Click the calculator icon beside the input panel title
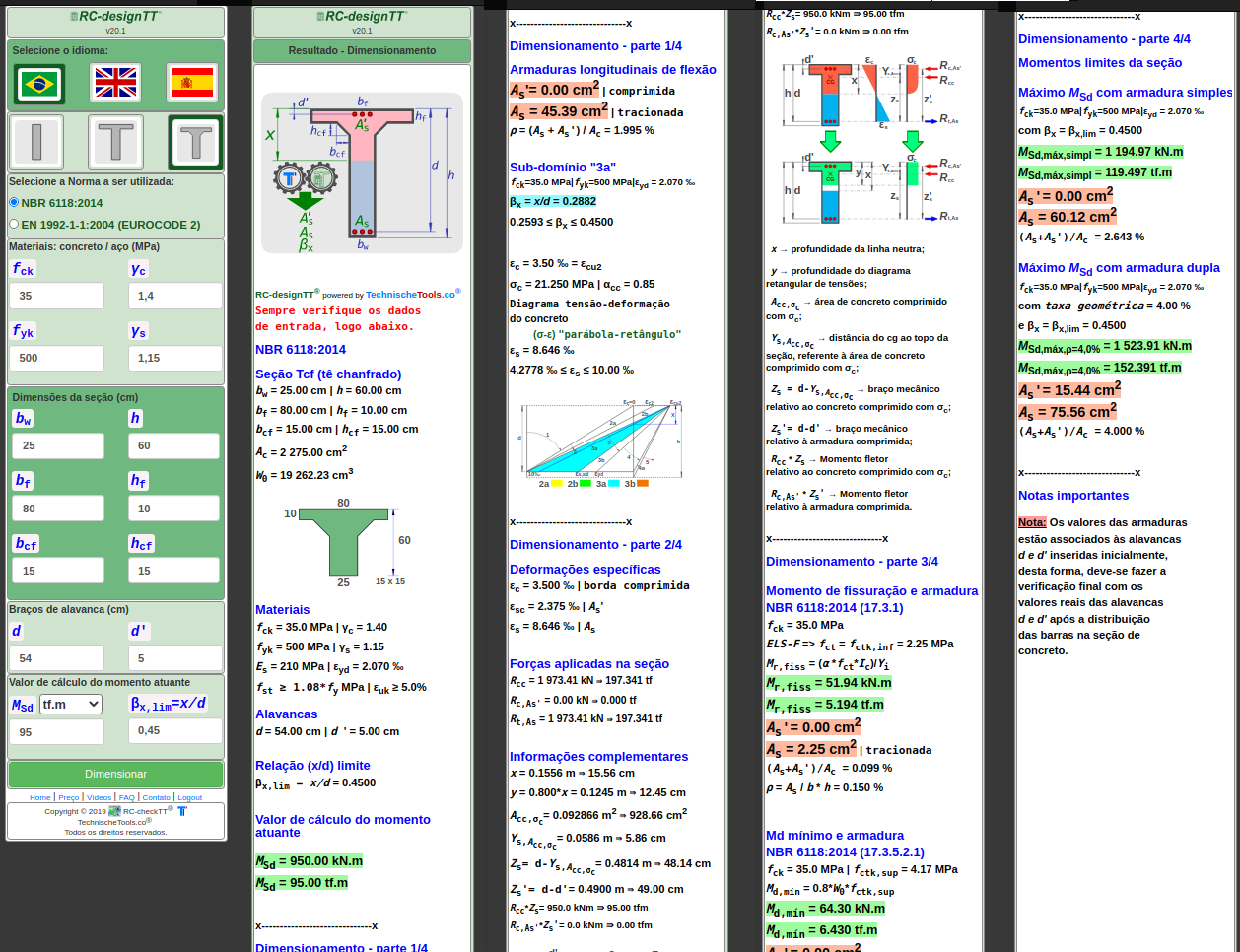This screenshot has width=1240, height=952. [x=75, y=17]
